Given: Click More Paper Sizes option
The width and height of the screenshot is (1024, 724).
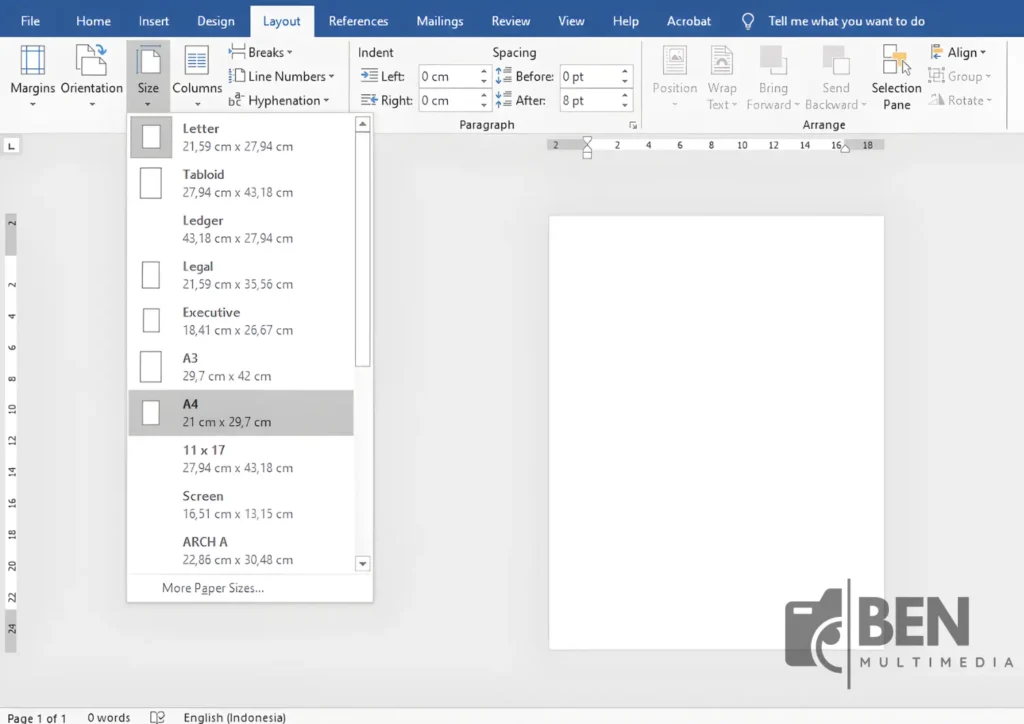Looking at the screenshot, I should 213,588.
